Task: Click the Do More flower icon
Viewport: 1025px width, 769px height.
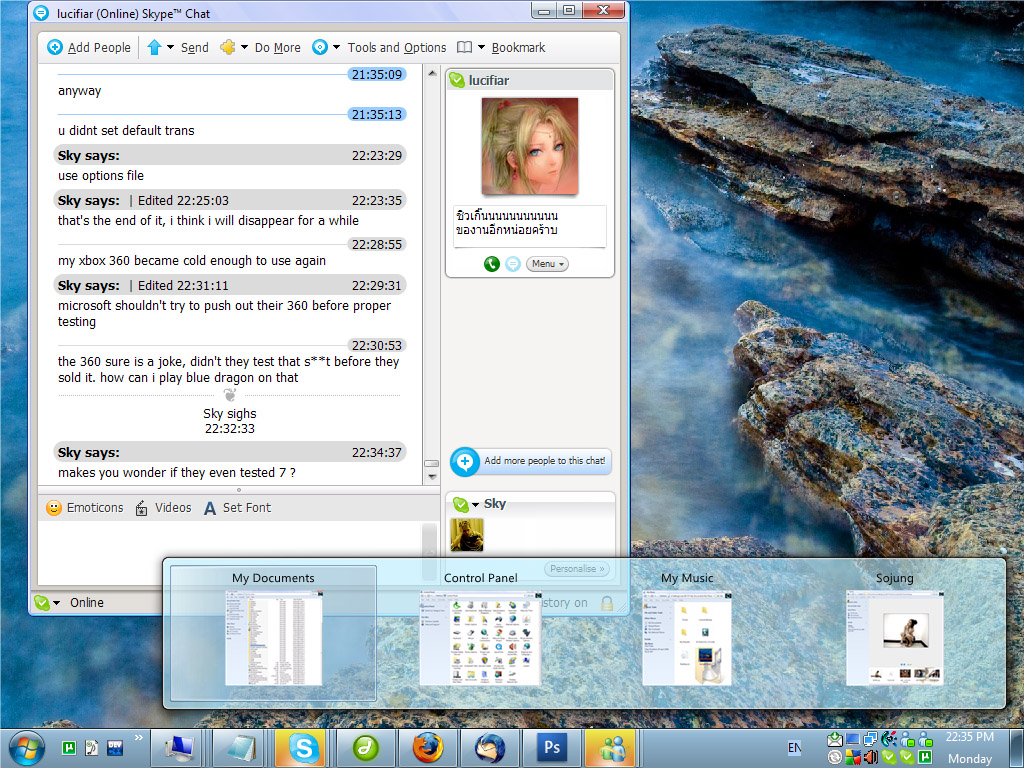Action: tap(227, 47)
